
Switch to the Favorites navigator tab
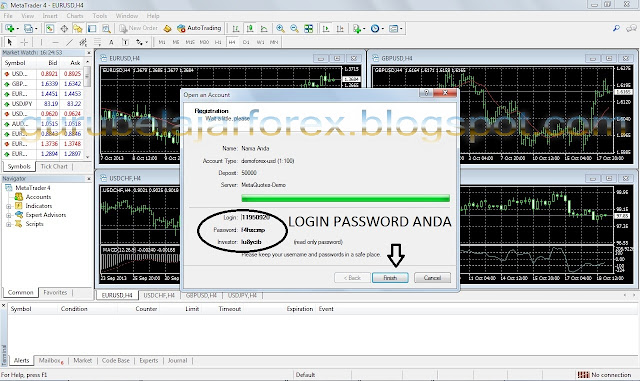55,292
